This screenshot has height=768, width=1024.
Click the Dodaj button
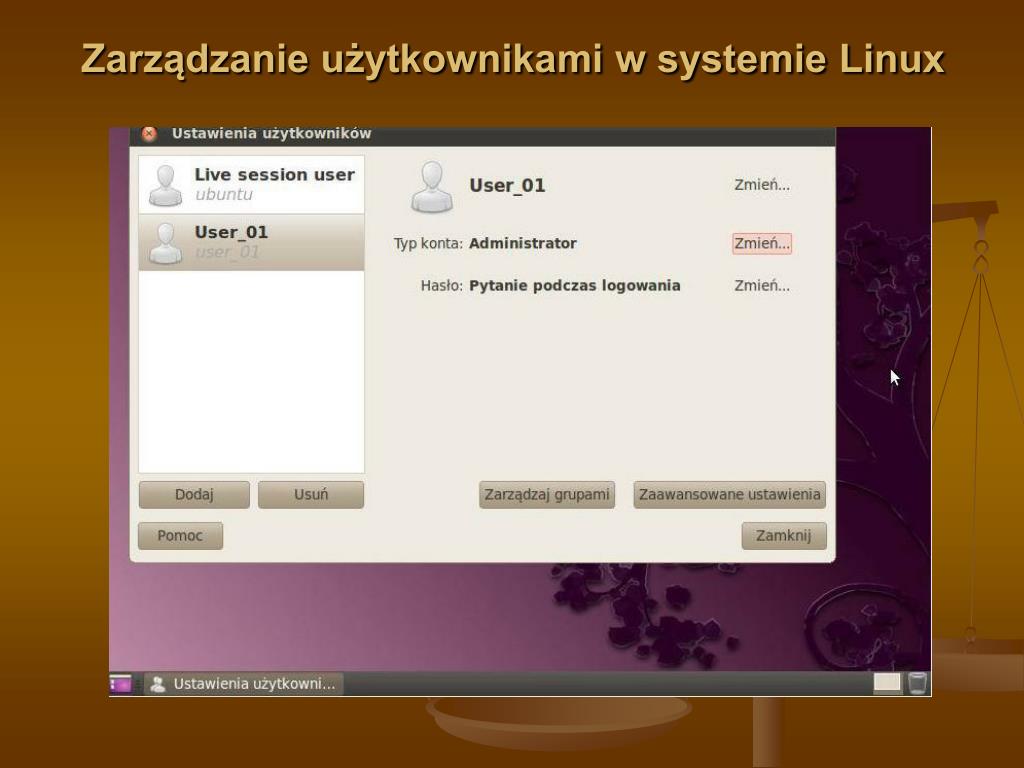click(x=194, y=494)
